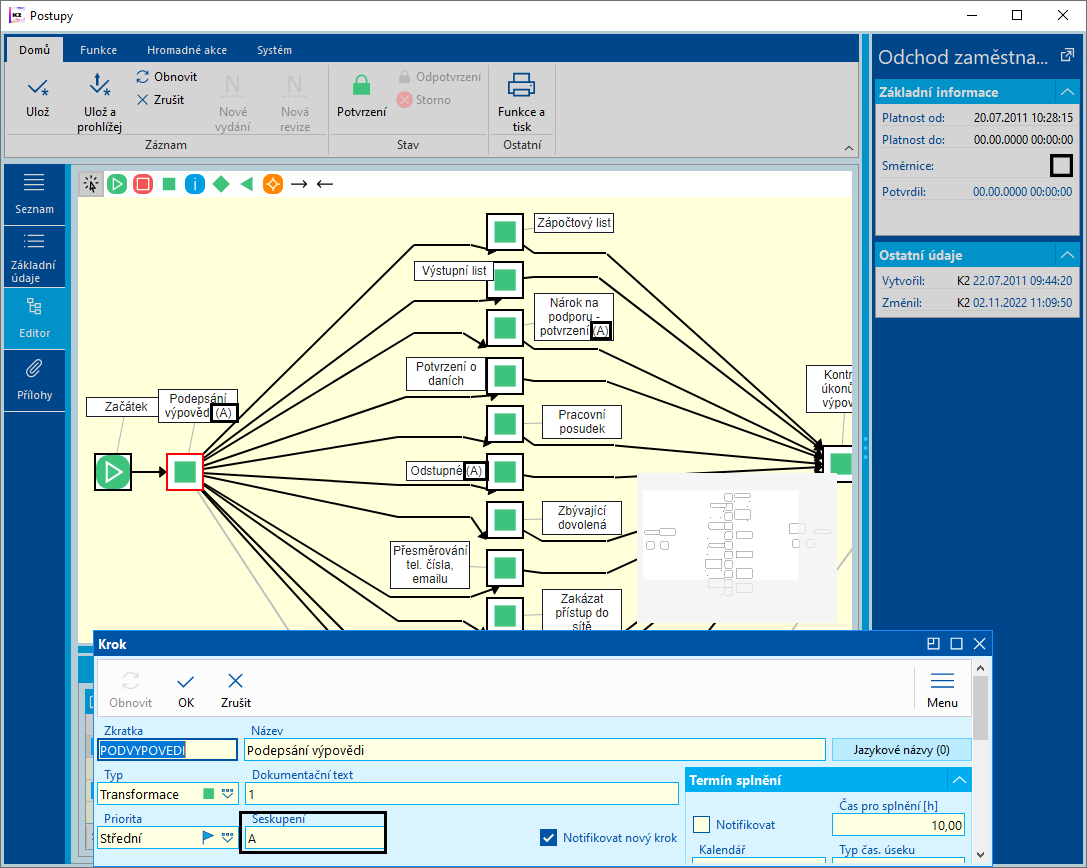Switch to the Funkce tab
The height and width of the screenshot is (868, 1087).
98,50
